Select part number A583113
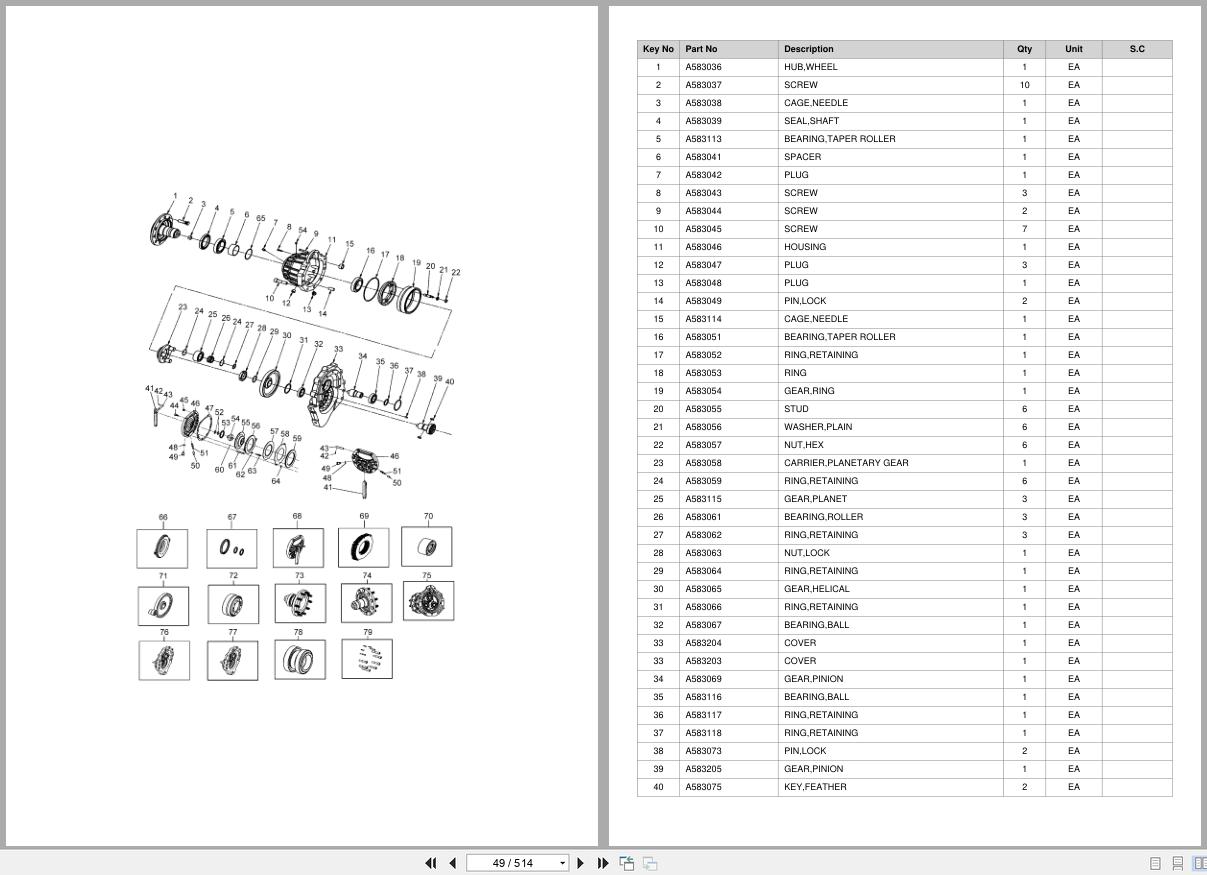 703,139
